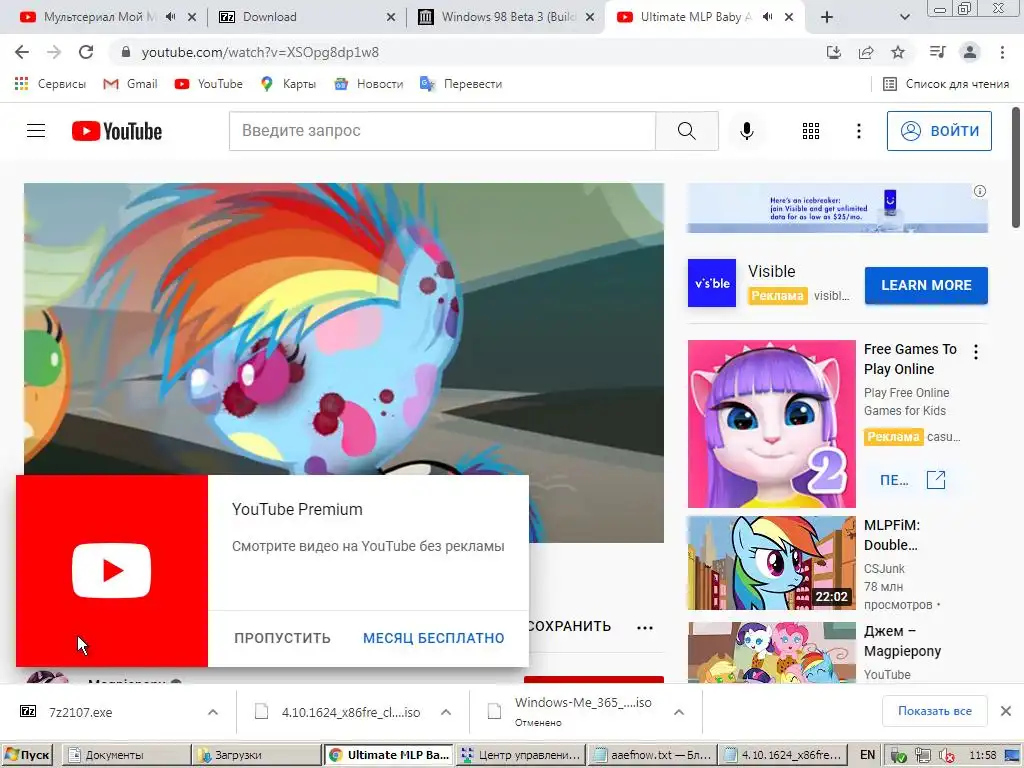Screen dimensions: 1024x768
Task: Bookmark this page with the star icon
Action: [898, 52]
